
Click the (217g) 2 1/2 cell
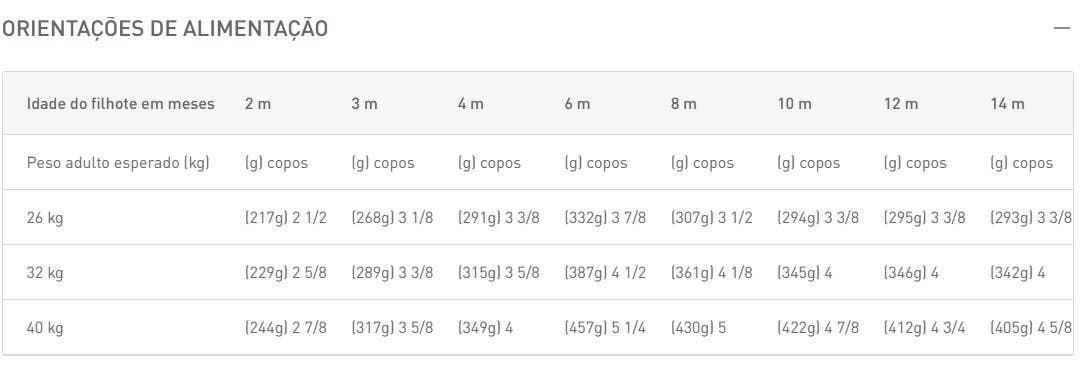285,218
